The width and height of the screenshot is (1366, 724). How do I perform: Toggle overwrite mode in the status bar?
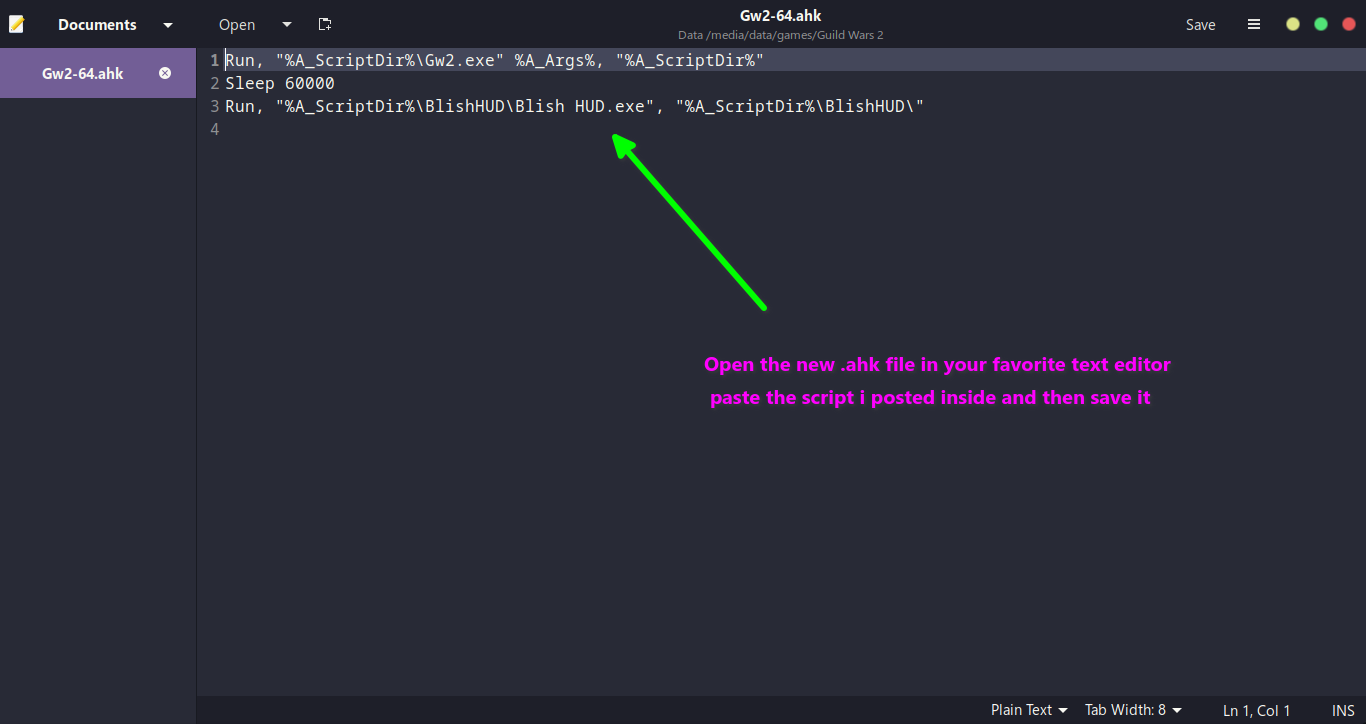pos(1343,710)
